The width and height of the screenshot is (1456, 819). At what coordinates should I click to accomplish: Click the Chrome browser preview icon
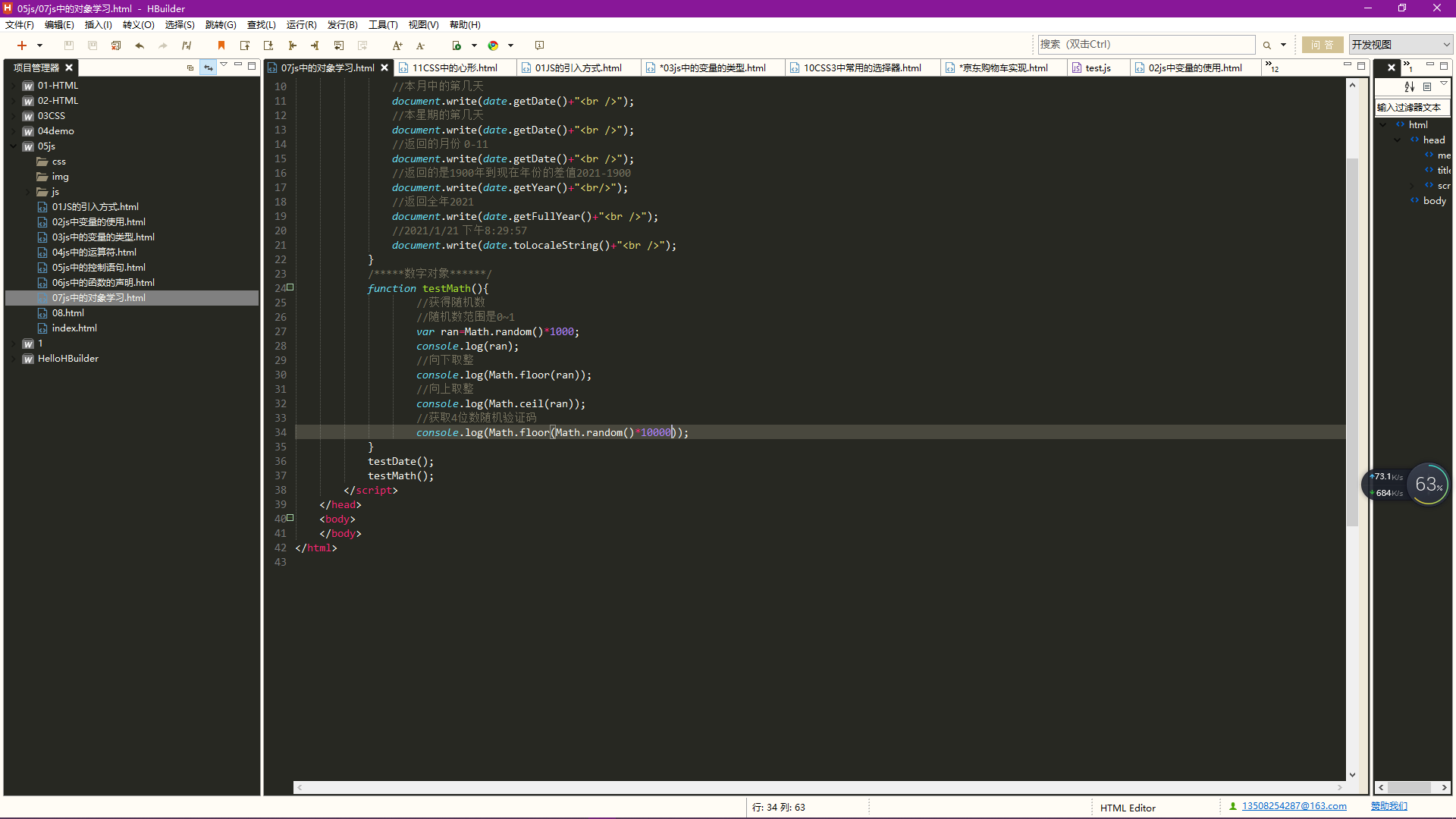coord(493,45)
